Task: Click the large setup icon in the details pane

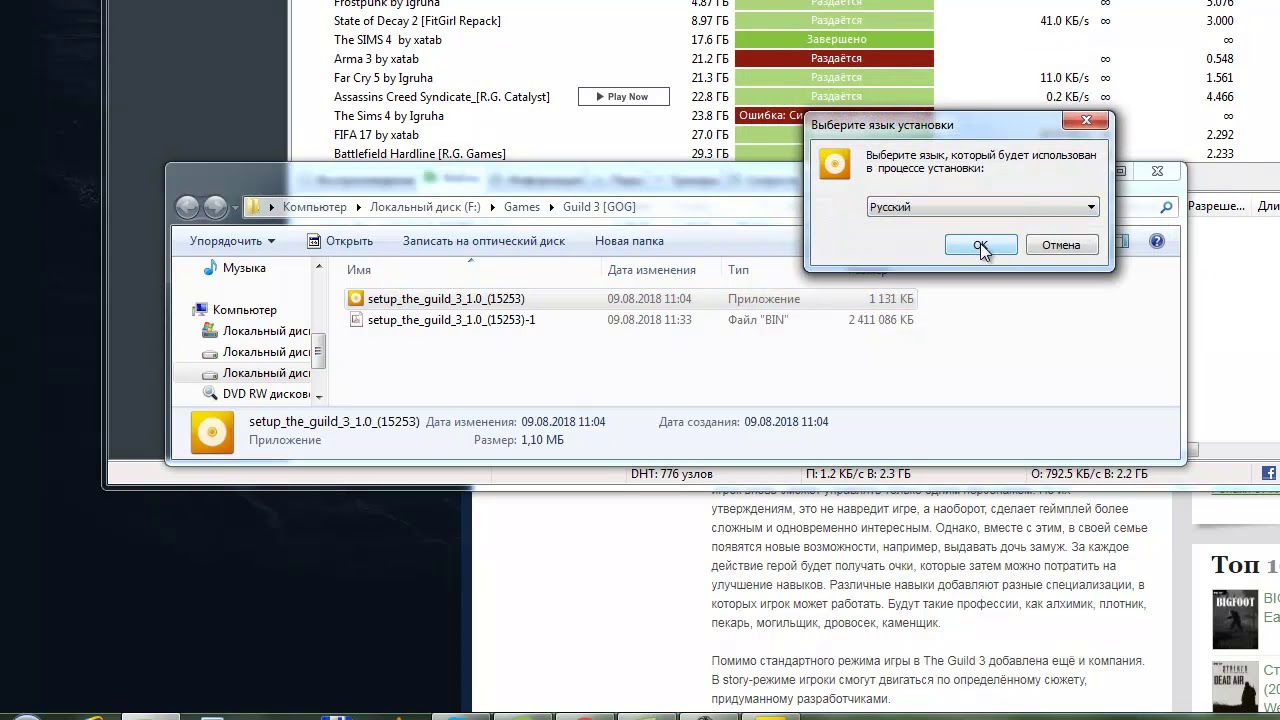Action: 212,432
